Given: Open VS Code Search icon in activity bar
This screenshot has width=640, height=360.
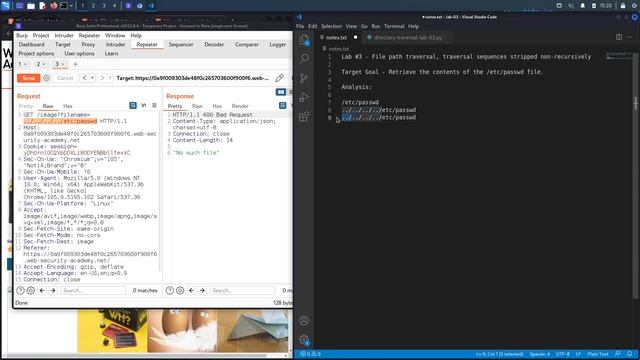Looking at the screenshot, I should (304, 58).
